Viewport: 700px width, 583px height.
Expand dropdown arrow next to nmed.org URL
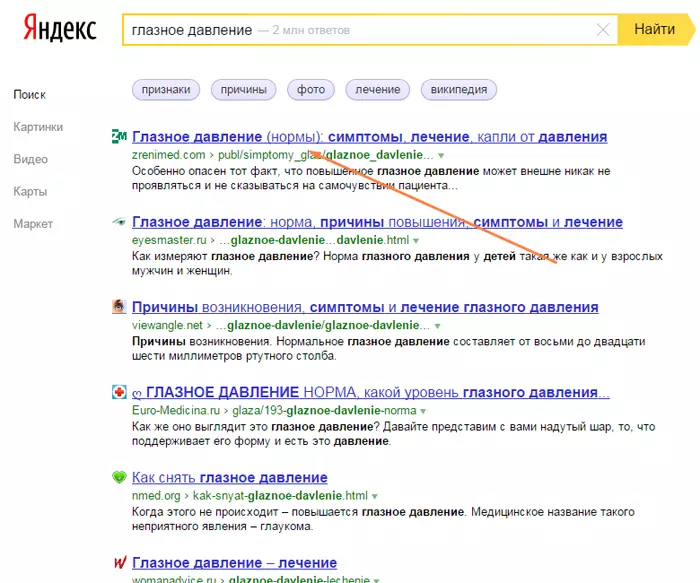point(375,496)
